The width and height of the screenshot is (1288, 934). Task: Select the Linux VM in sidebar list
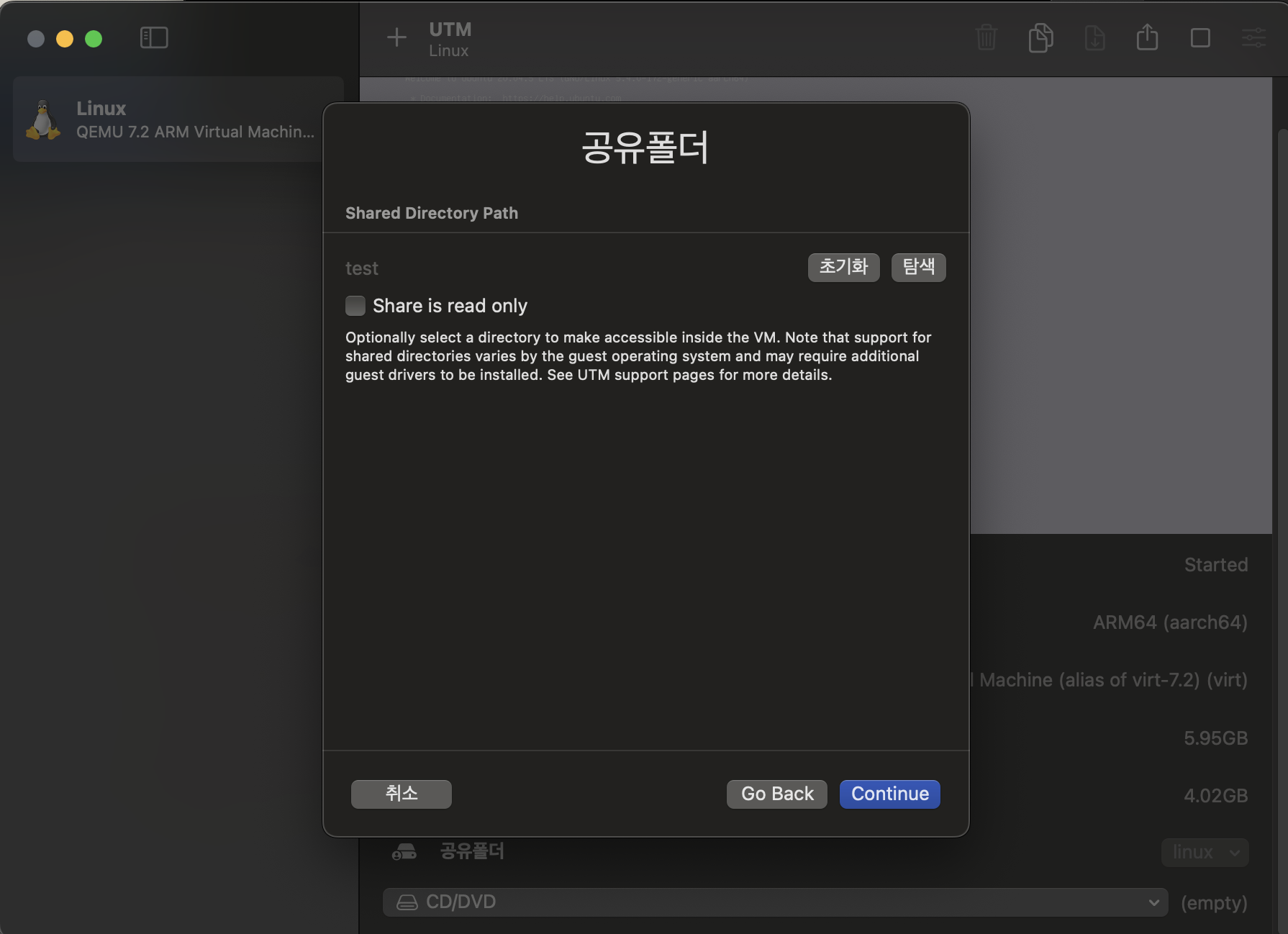178,119
